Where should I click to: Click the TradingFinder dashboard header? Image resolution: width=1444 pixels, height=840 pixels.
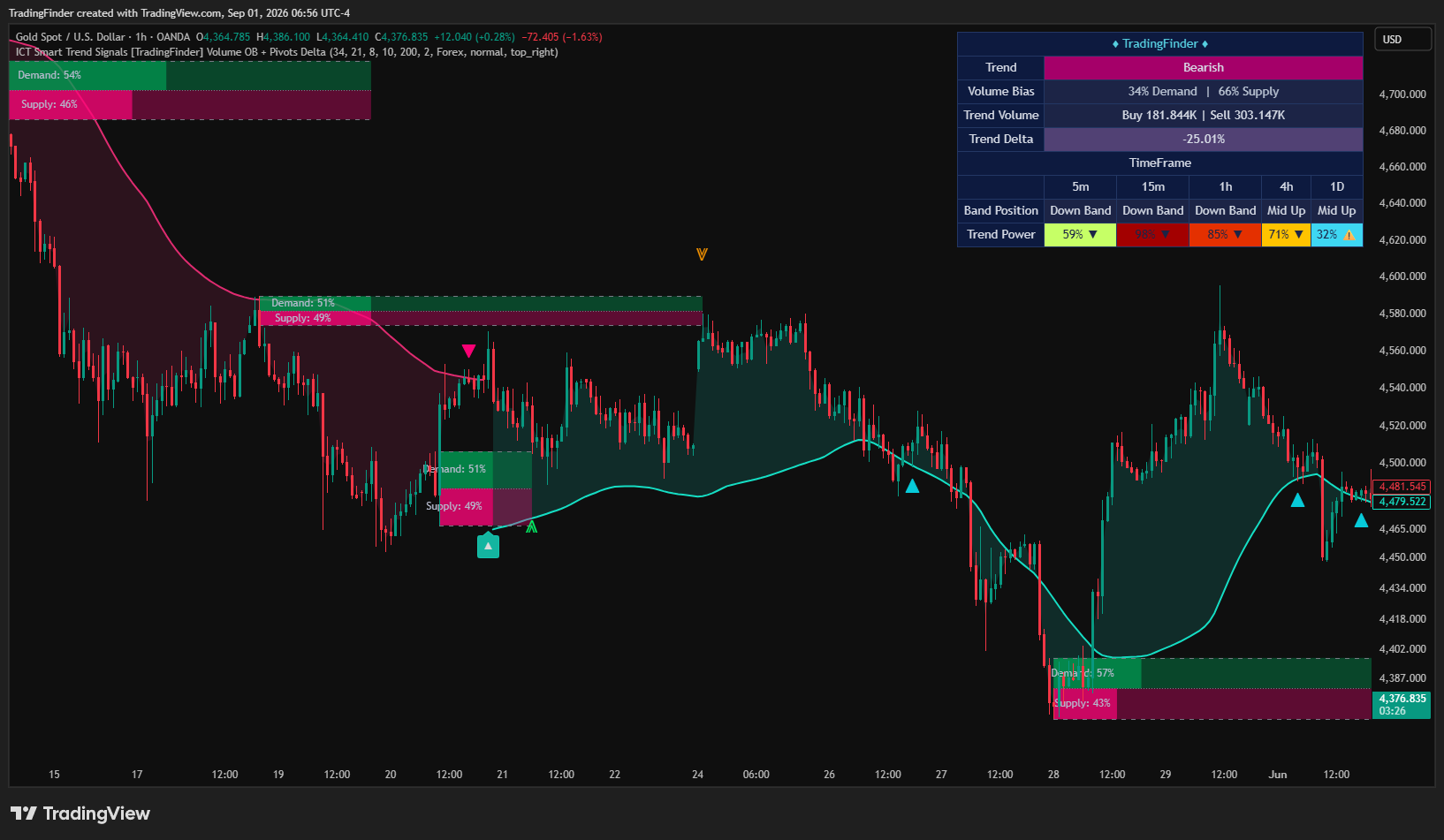[x=1159, y=44]
